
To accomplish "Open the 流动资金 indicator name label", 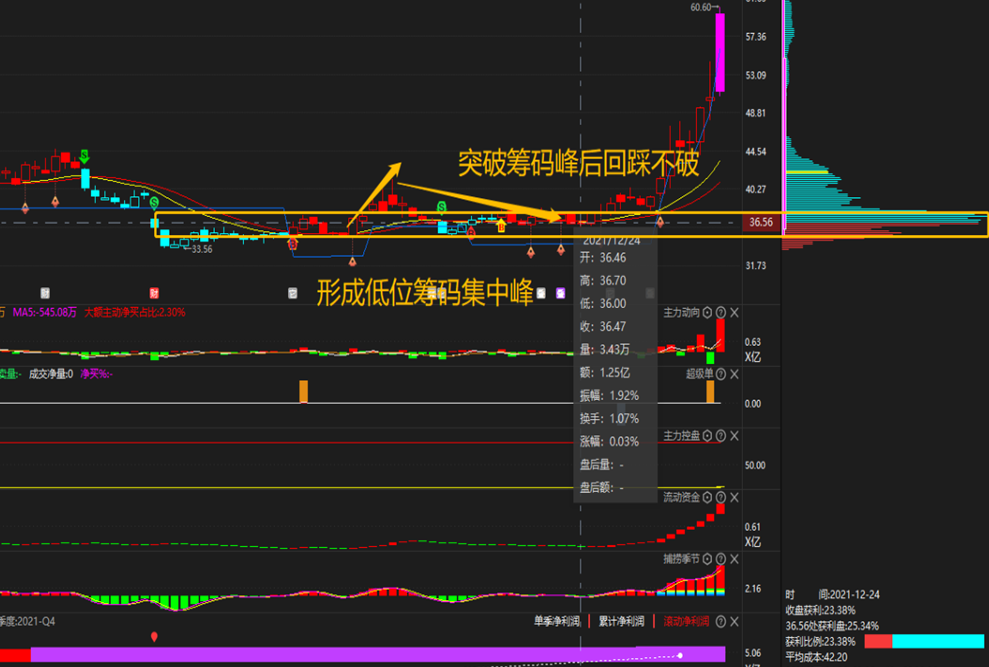I will click(x=681, y=497).
